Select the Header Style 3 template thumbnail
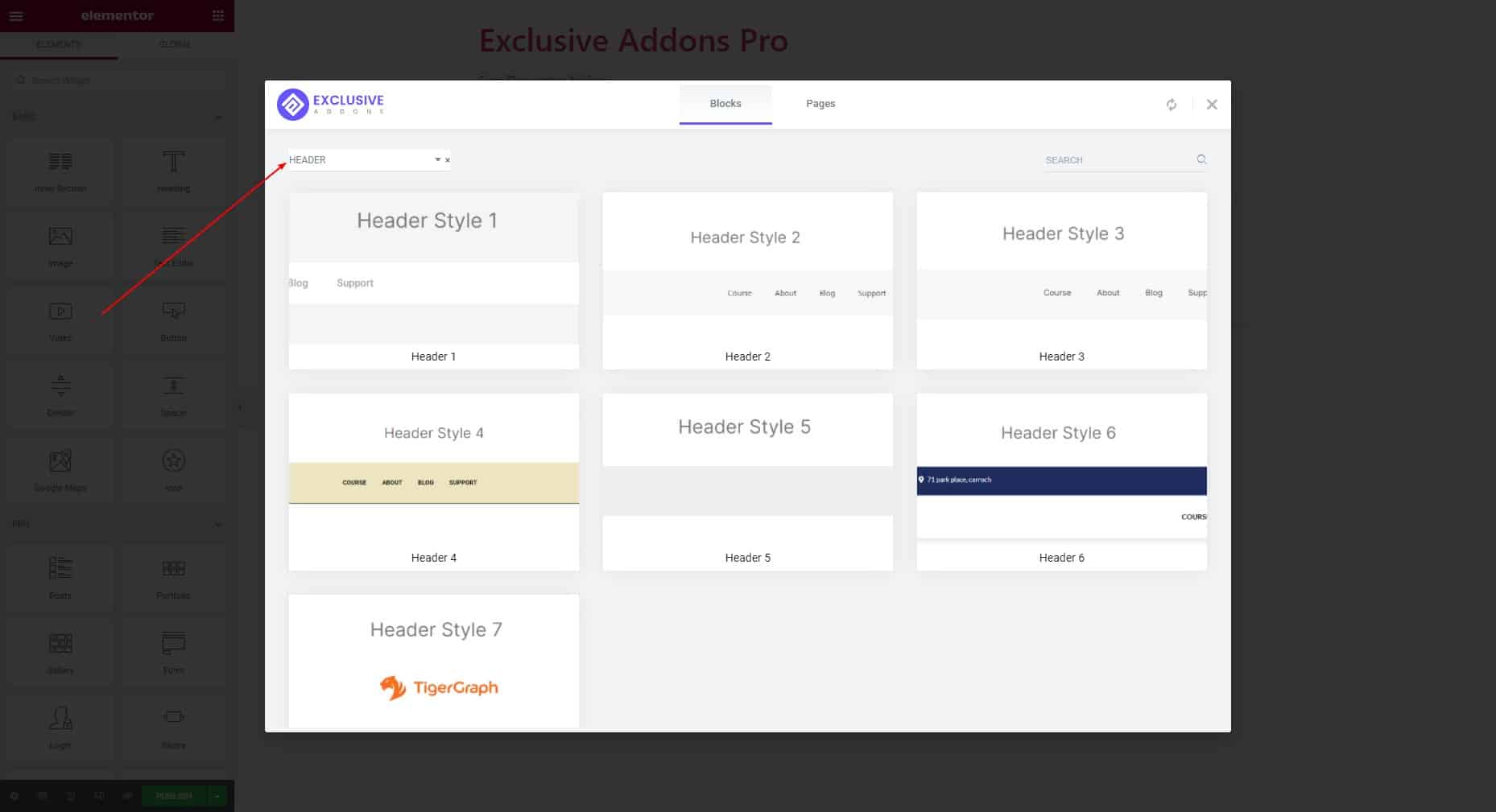Viewport: 1496px width, 812px height. 1062,268
